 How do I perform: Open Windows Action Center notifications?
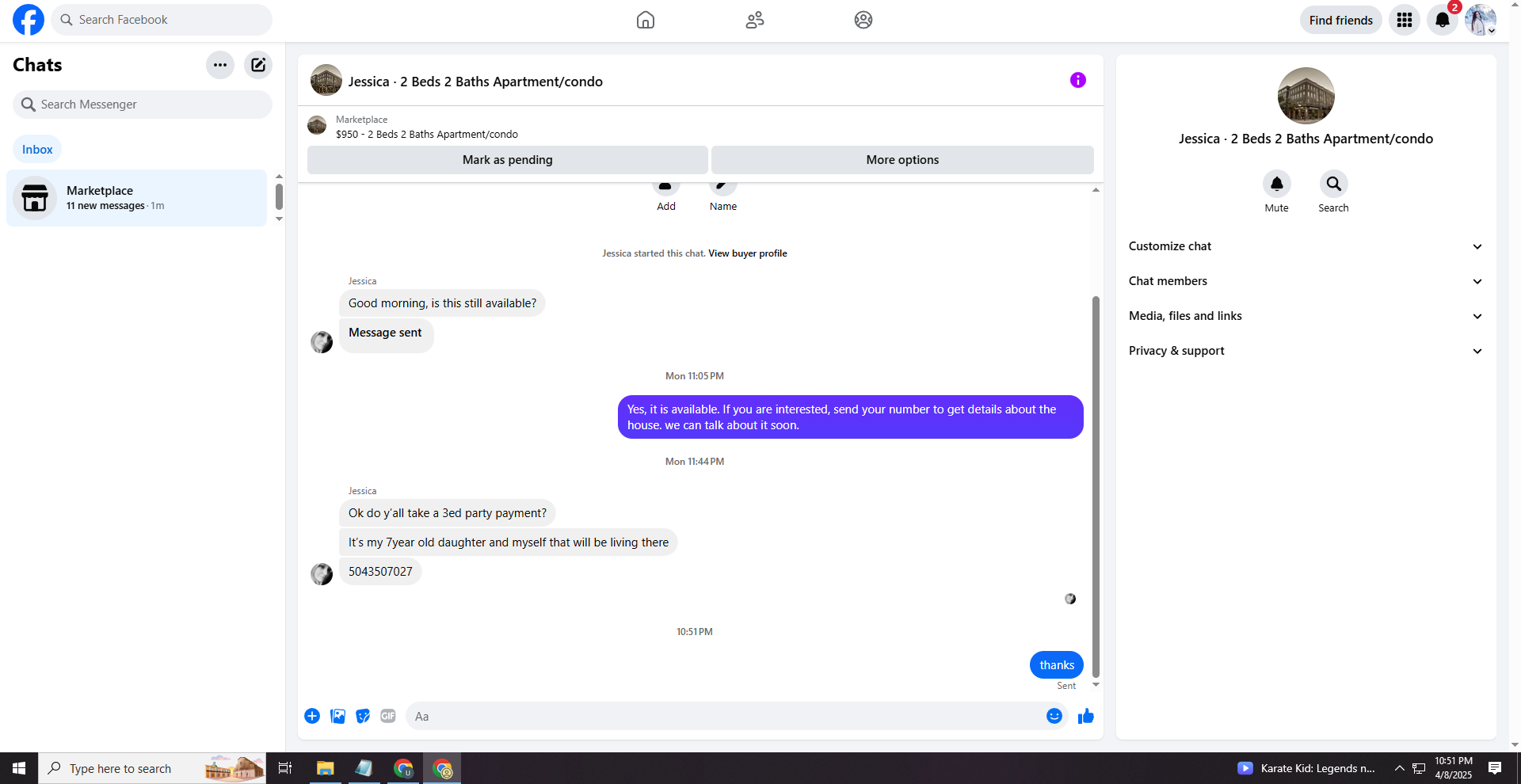pyautogui.click(x=1495, y=768)
